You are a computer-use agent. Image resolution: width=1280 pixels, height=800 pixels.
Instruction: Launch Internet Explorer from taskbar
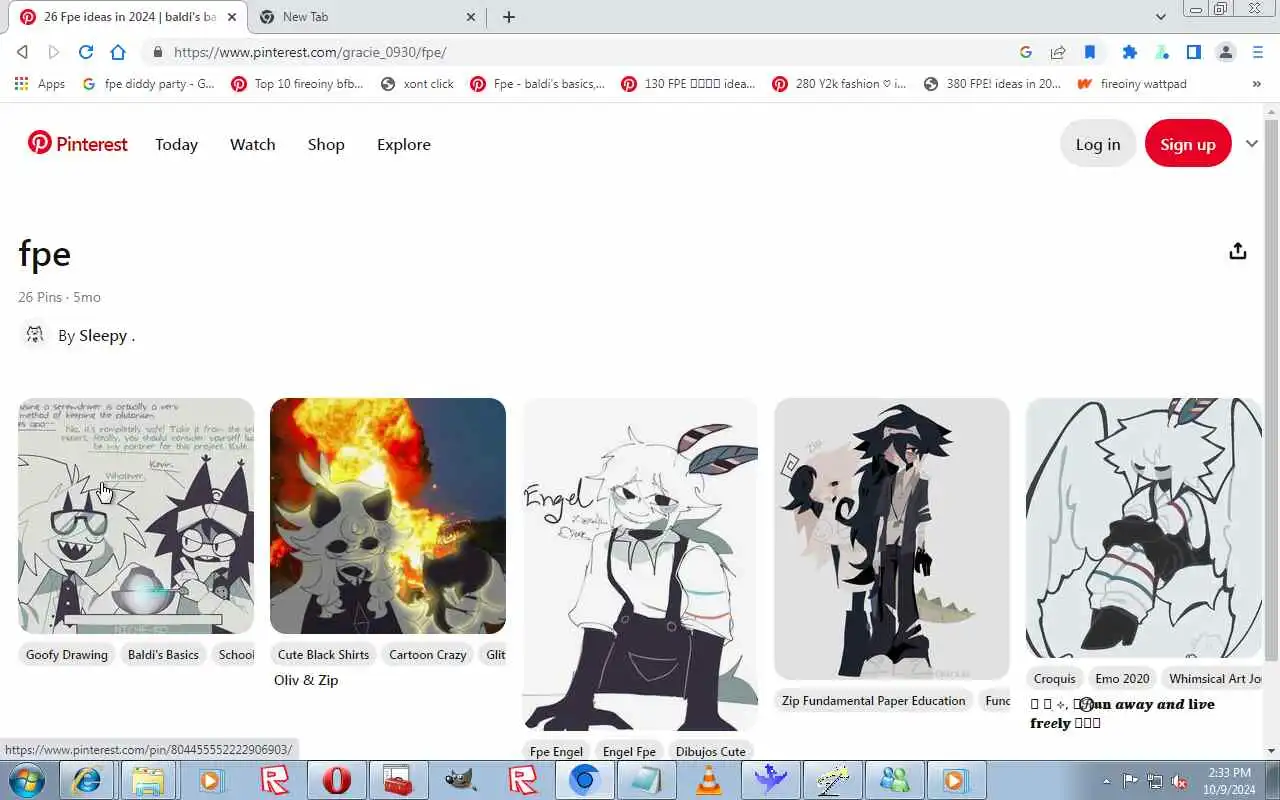point(87,780)
